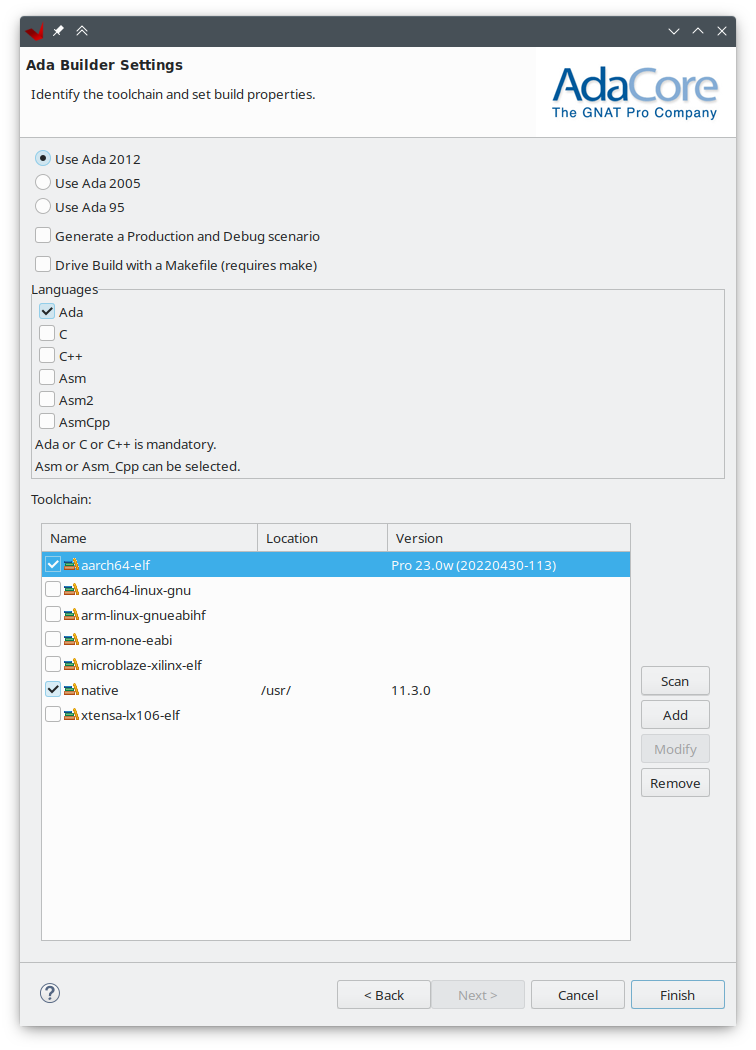The width and height of the screenshot is (756, 1050).
Task: Click the Scan button
Action: tap(675, 681)
